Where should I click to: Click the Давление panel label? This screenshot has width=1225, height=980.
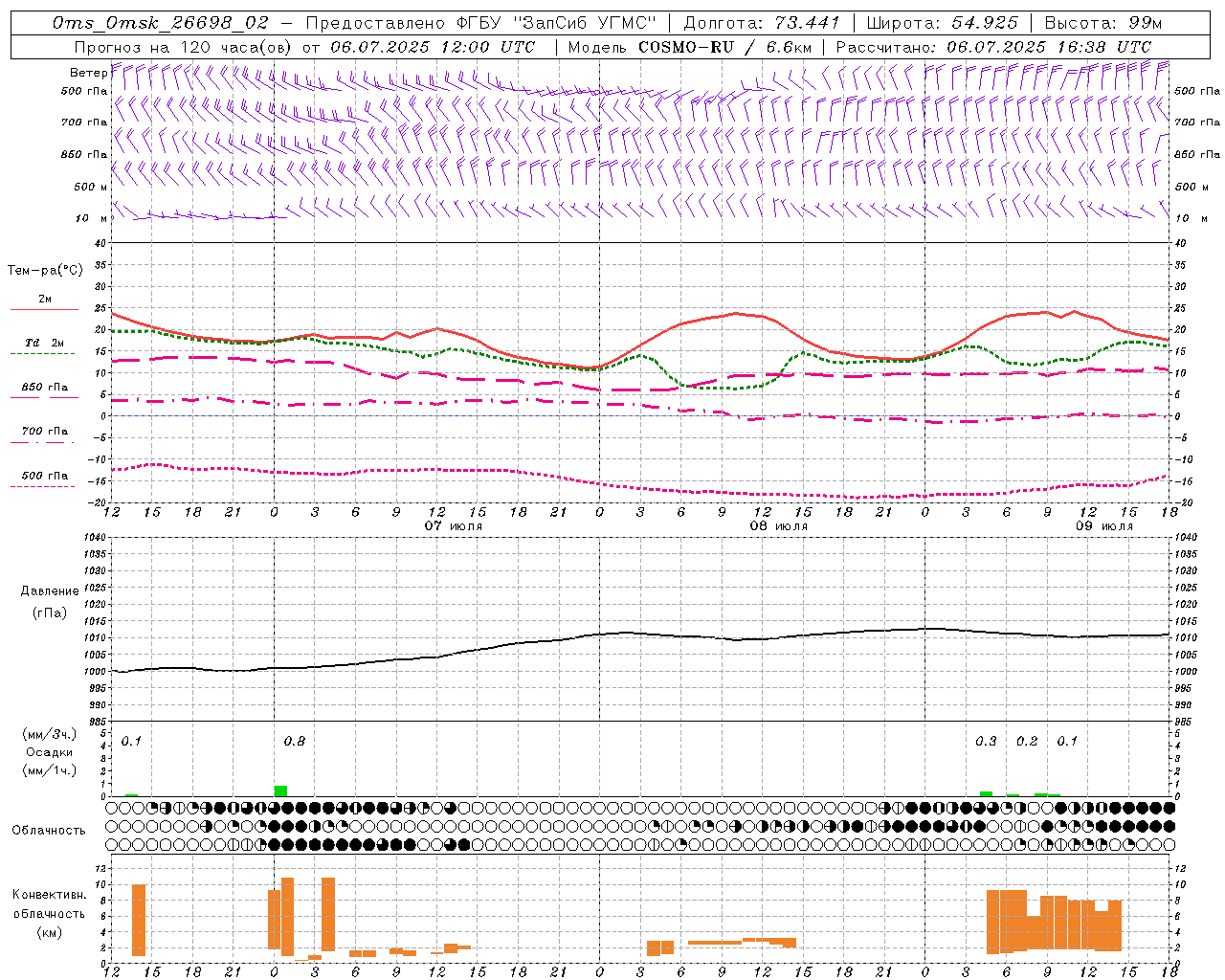click(50, 591)
